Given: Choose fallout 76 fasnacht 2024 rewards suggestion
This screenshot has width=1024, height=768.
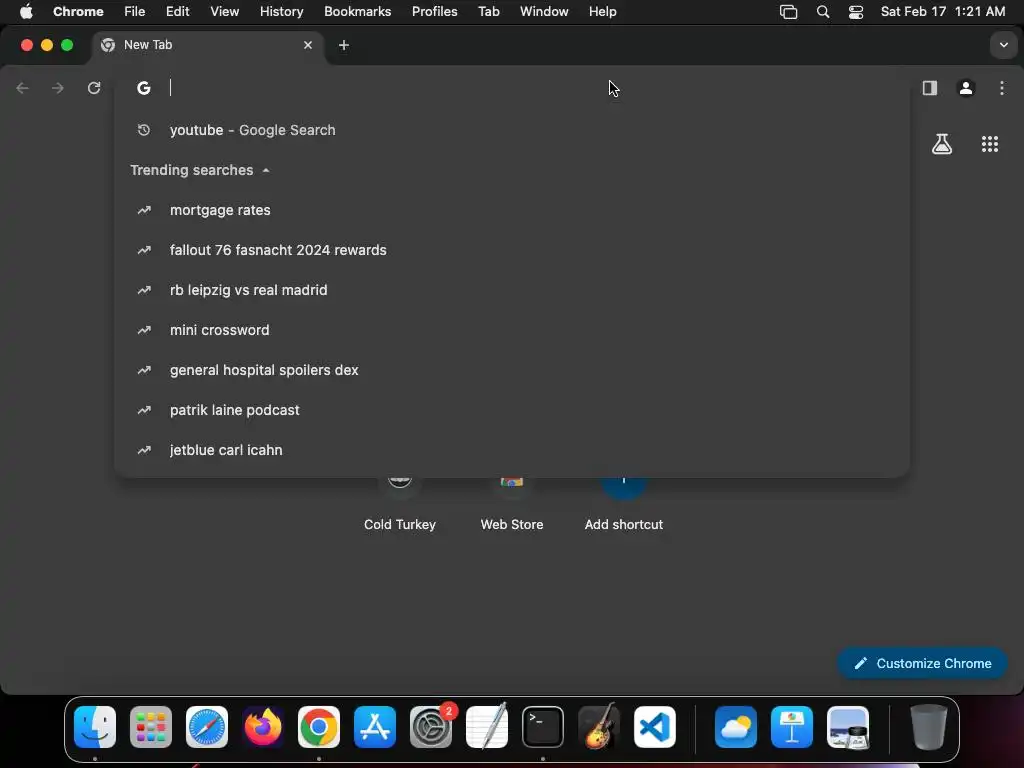Looking at the screenshot, I should point(512,250).
